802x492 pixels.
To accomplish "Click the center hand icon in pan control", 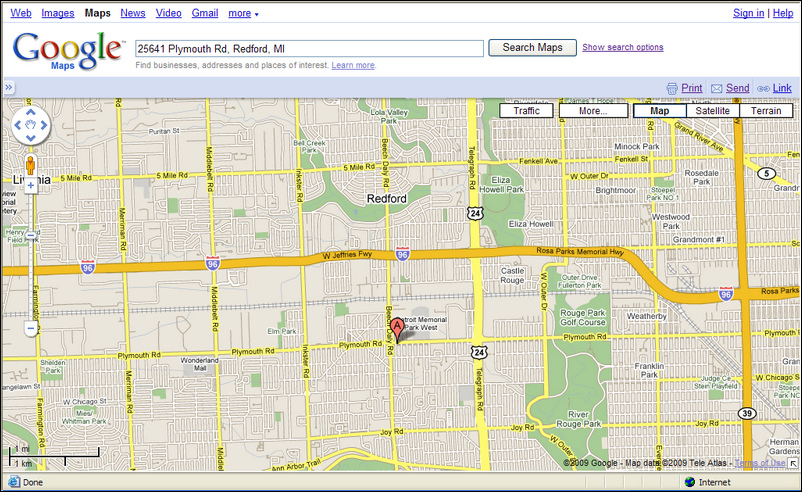I will (x=31, y=127).
